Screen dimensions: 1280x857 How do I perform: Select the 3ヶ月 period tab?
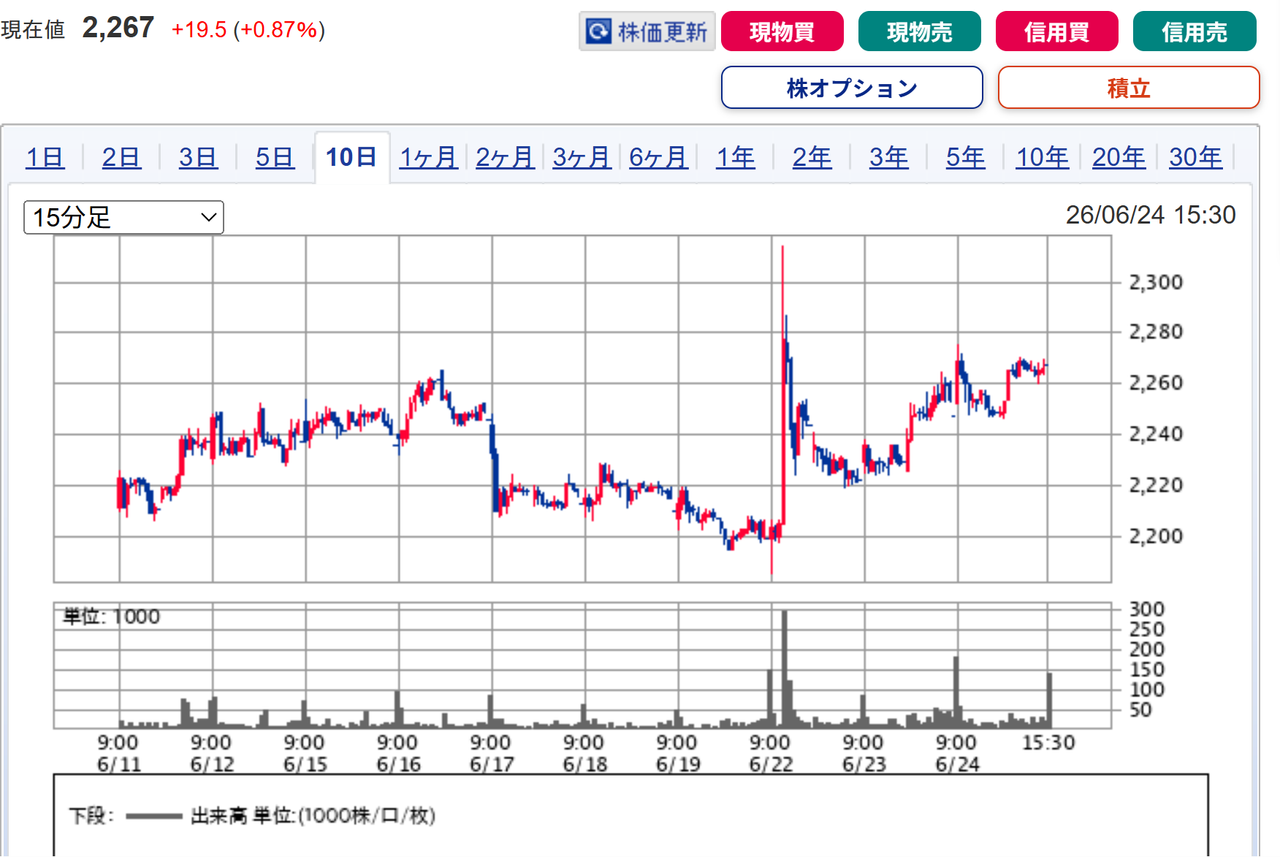(581, 157)
